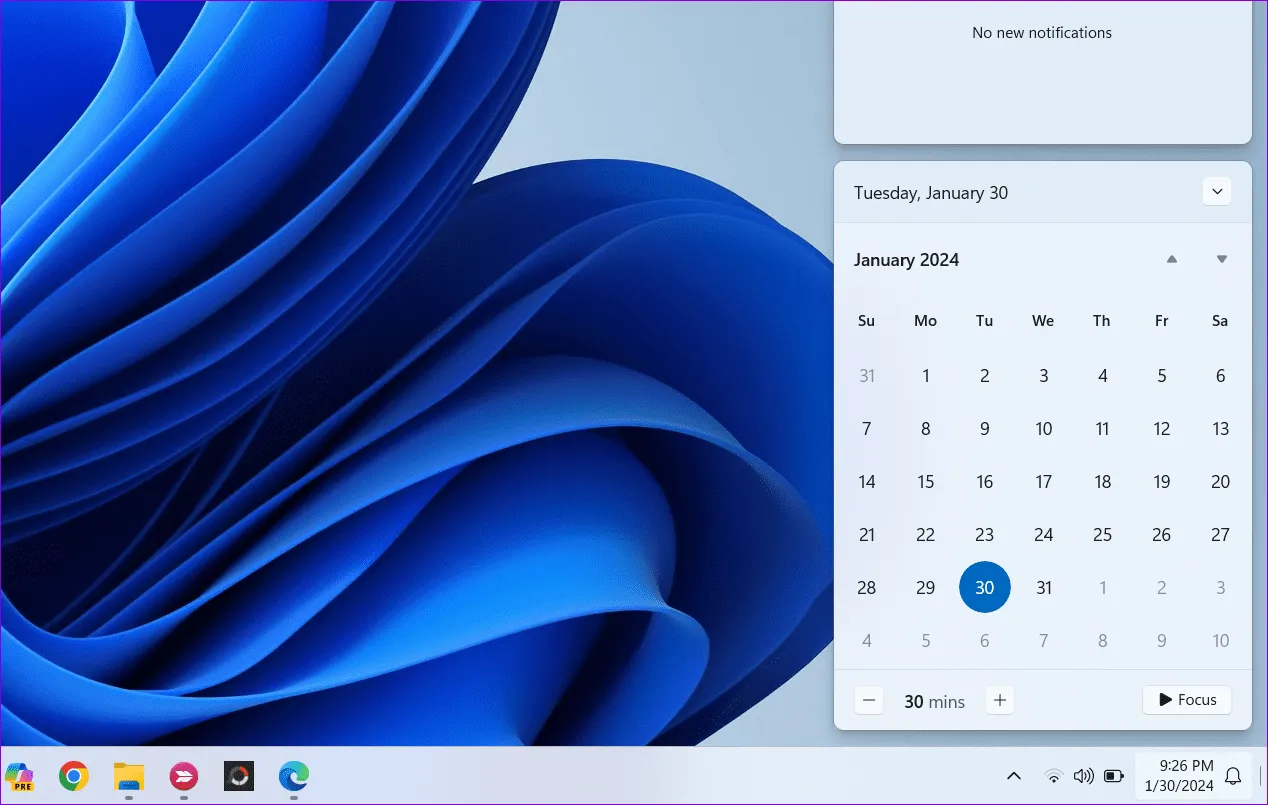Start a Focus session

click(x=1186, y=700)
